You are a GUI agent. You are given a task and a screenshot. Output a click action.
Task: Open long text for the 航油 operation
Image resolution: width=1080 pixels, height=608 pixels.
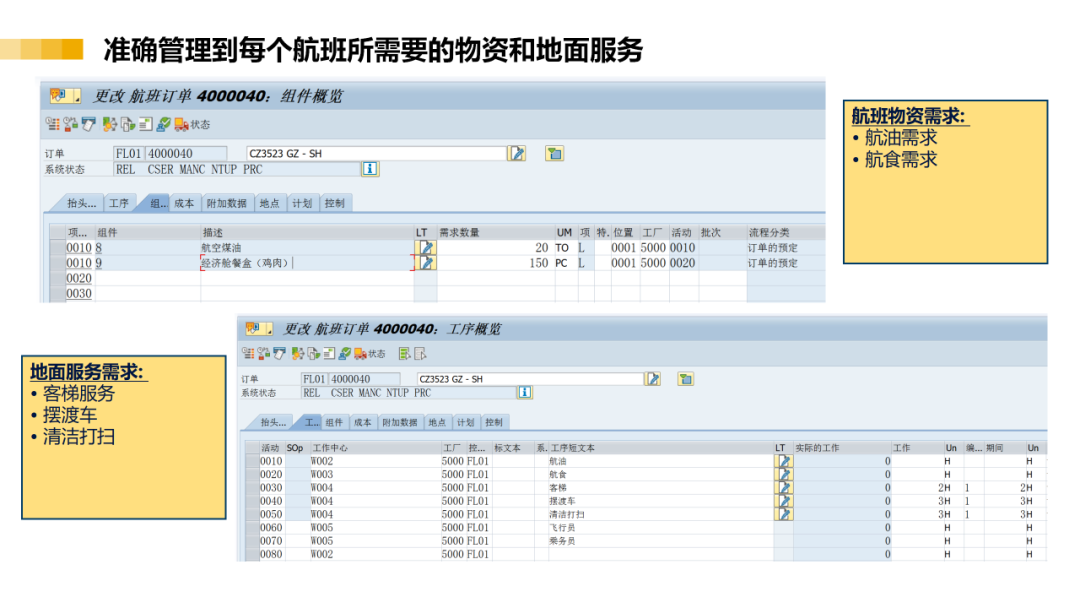pos(784,461)
